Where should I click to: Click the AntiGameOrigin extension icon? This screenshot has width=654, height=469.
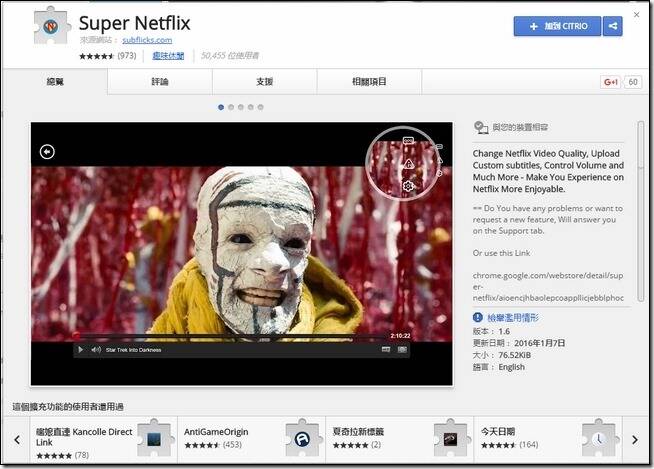pos(302,439)
